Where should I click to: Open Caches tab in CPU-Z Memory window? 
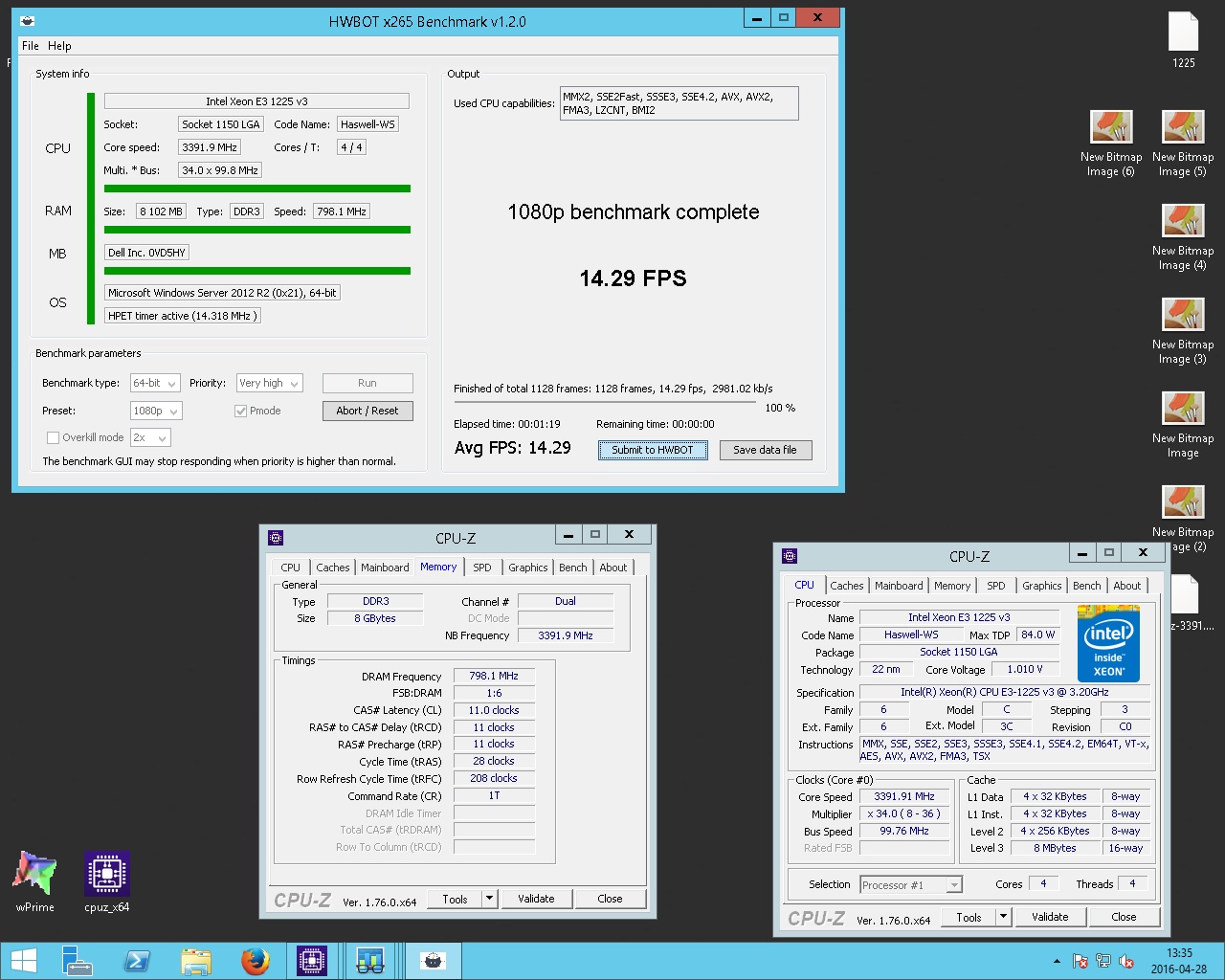click(333, 568)
